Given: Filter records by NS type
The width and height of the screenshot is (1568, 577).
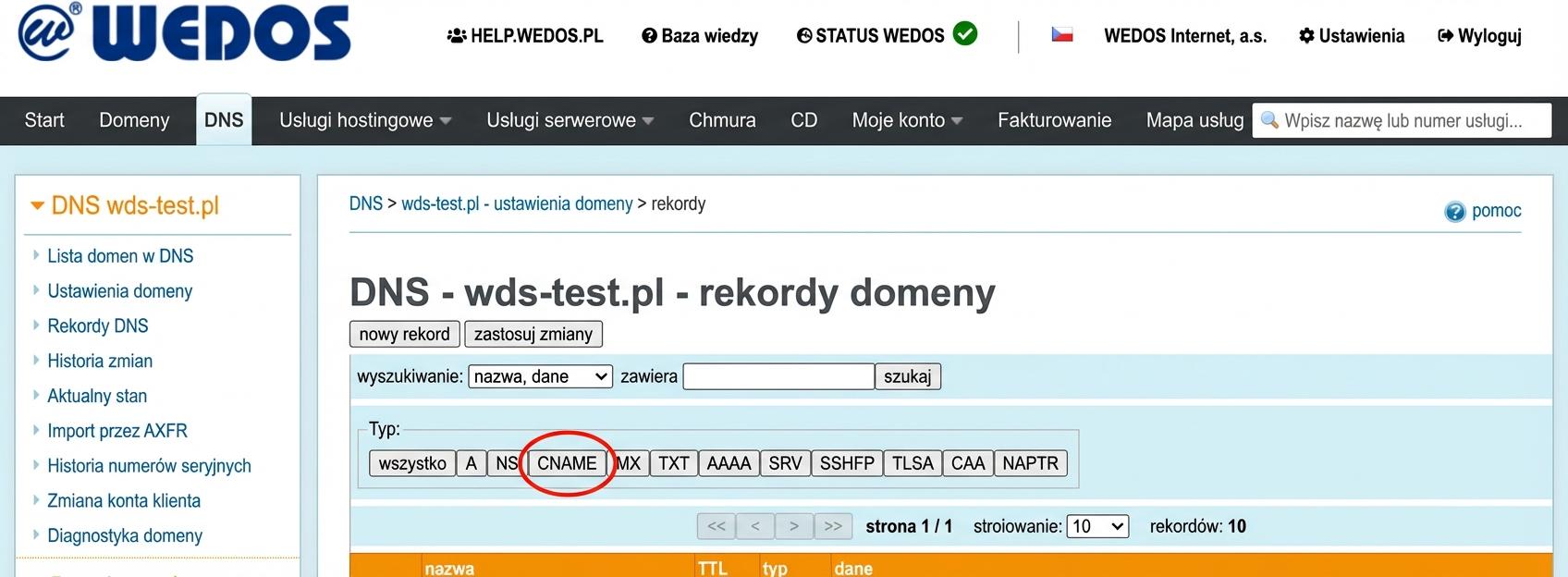Looking at the screenshot, I should coord(506,463).
